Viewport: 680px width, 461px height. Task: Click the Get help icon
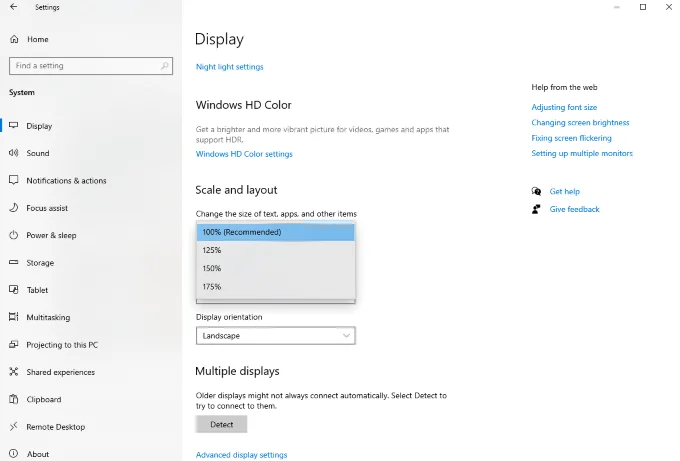(x=537, y=191)
